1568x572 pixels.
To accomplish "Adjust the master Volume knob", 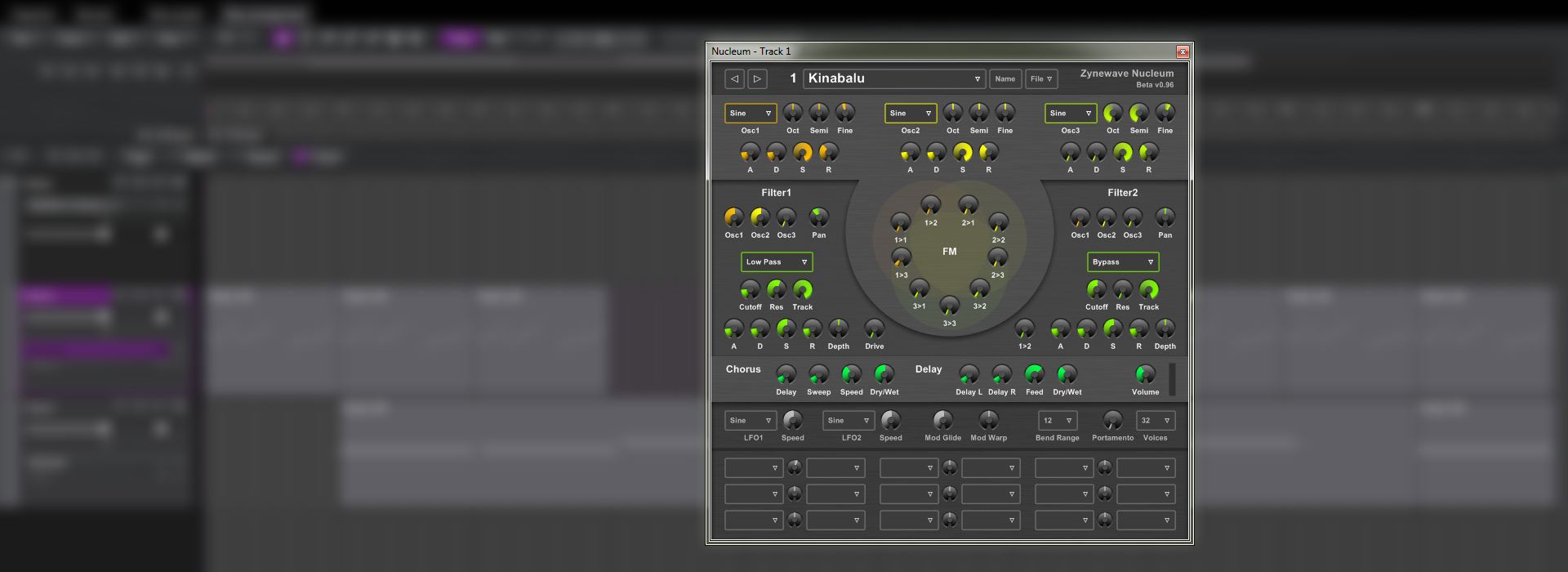I will (x=1145, y=374).
